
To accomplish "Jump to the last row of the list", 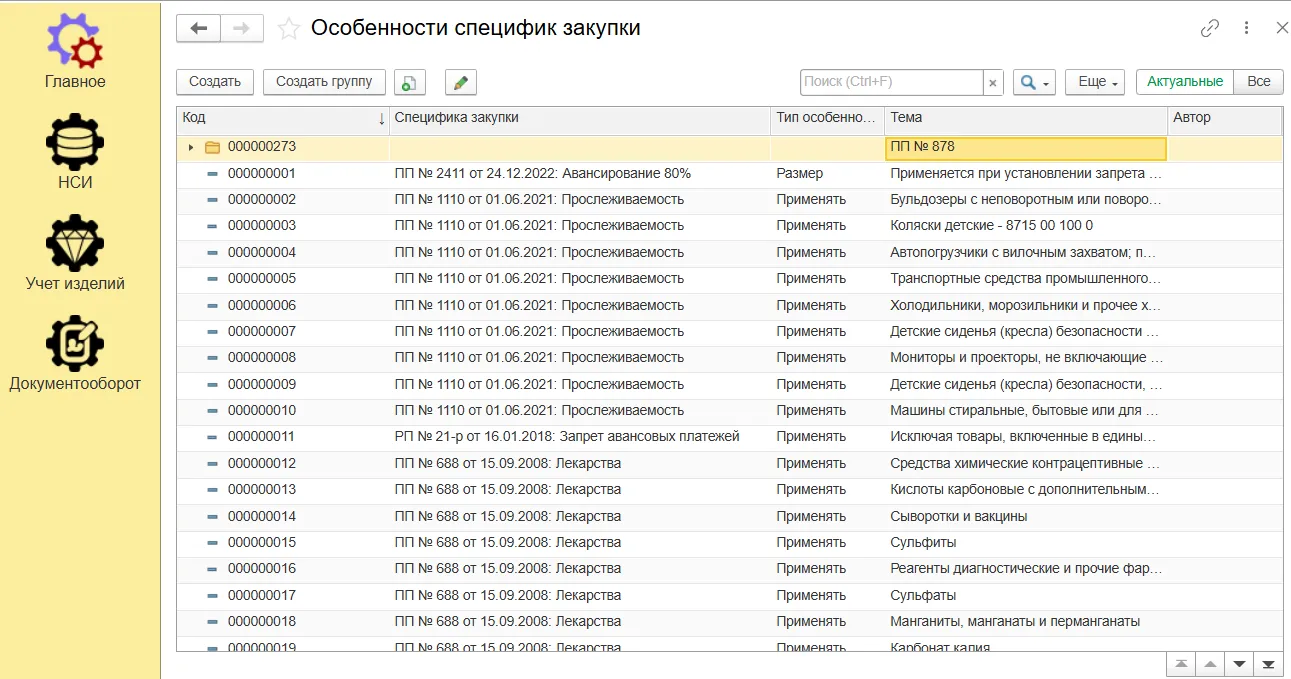I will tap(1269, 664).
